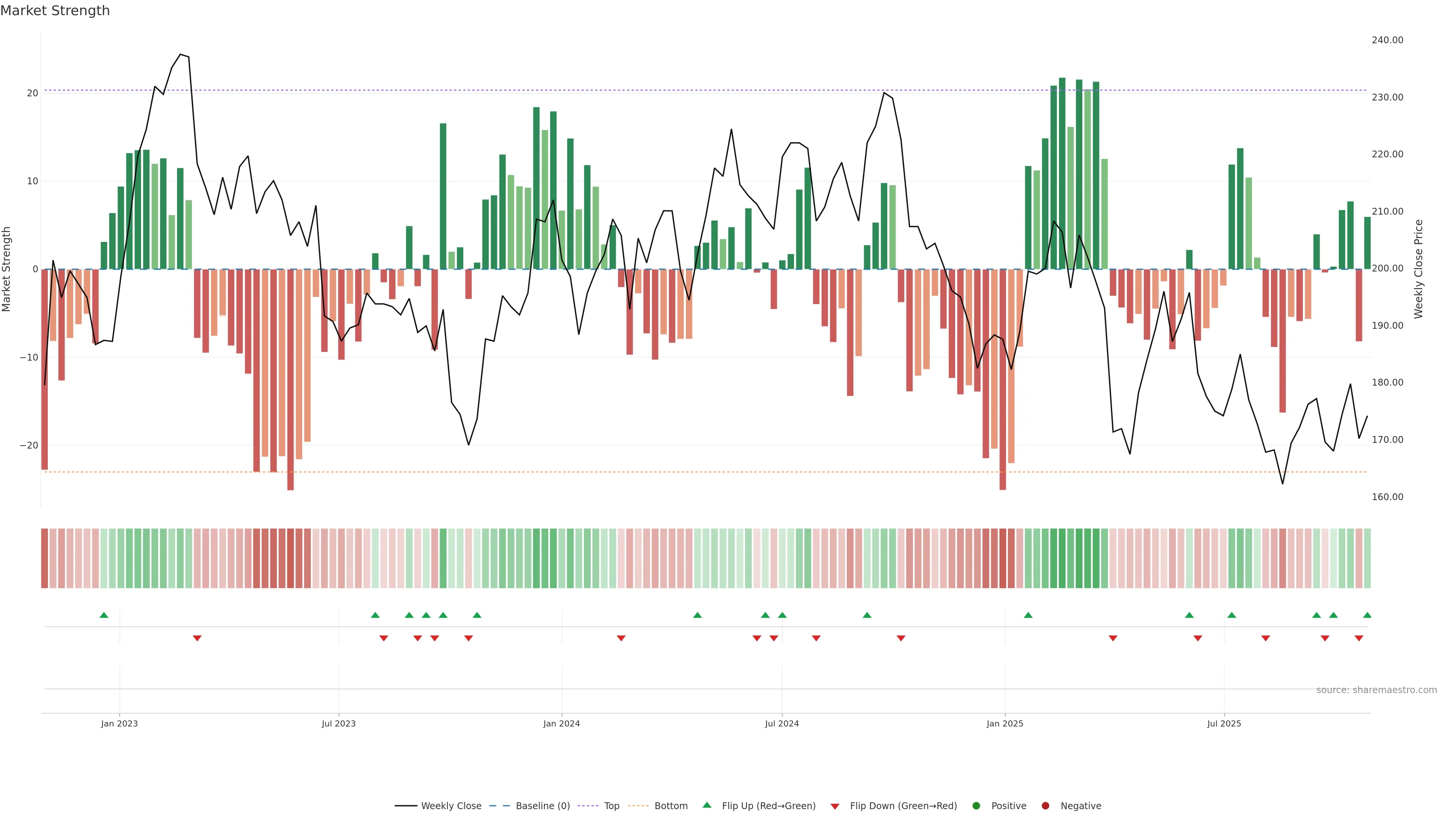Click the Positive green circle legend icon
Screen dimensions: 1456x819
976,806
